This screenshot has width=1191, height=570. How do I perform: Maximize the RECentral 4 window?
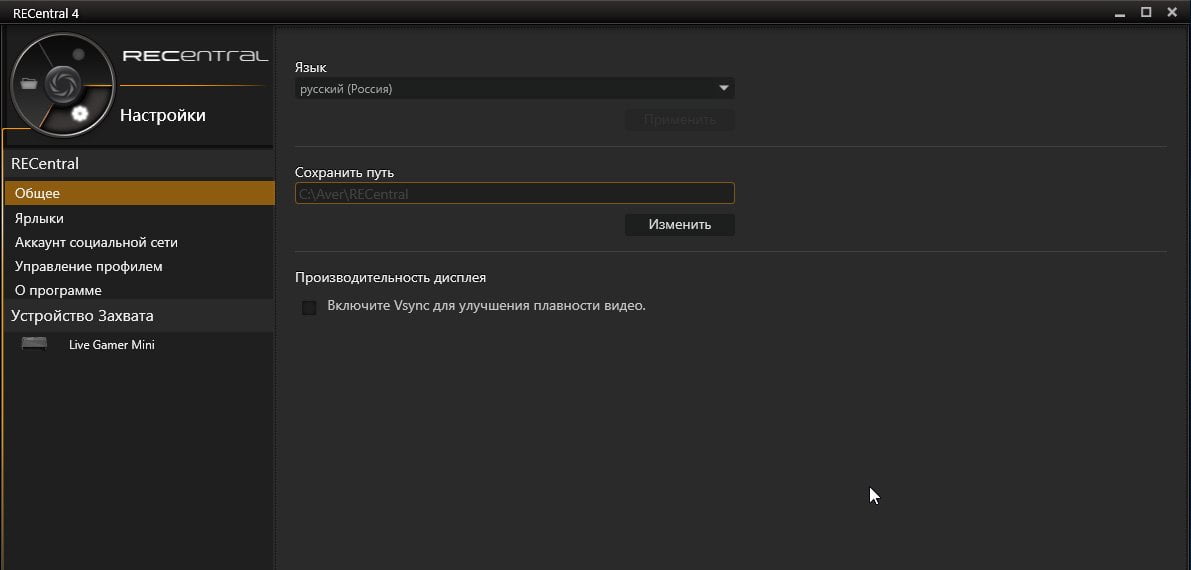(x=1146, y=12)
